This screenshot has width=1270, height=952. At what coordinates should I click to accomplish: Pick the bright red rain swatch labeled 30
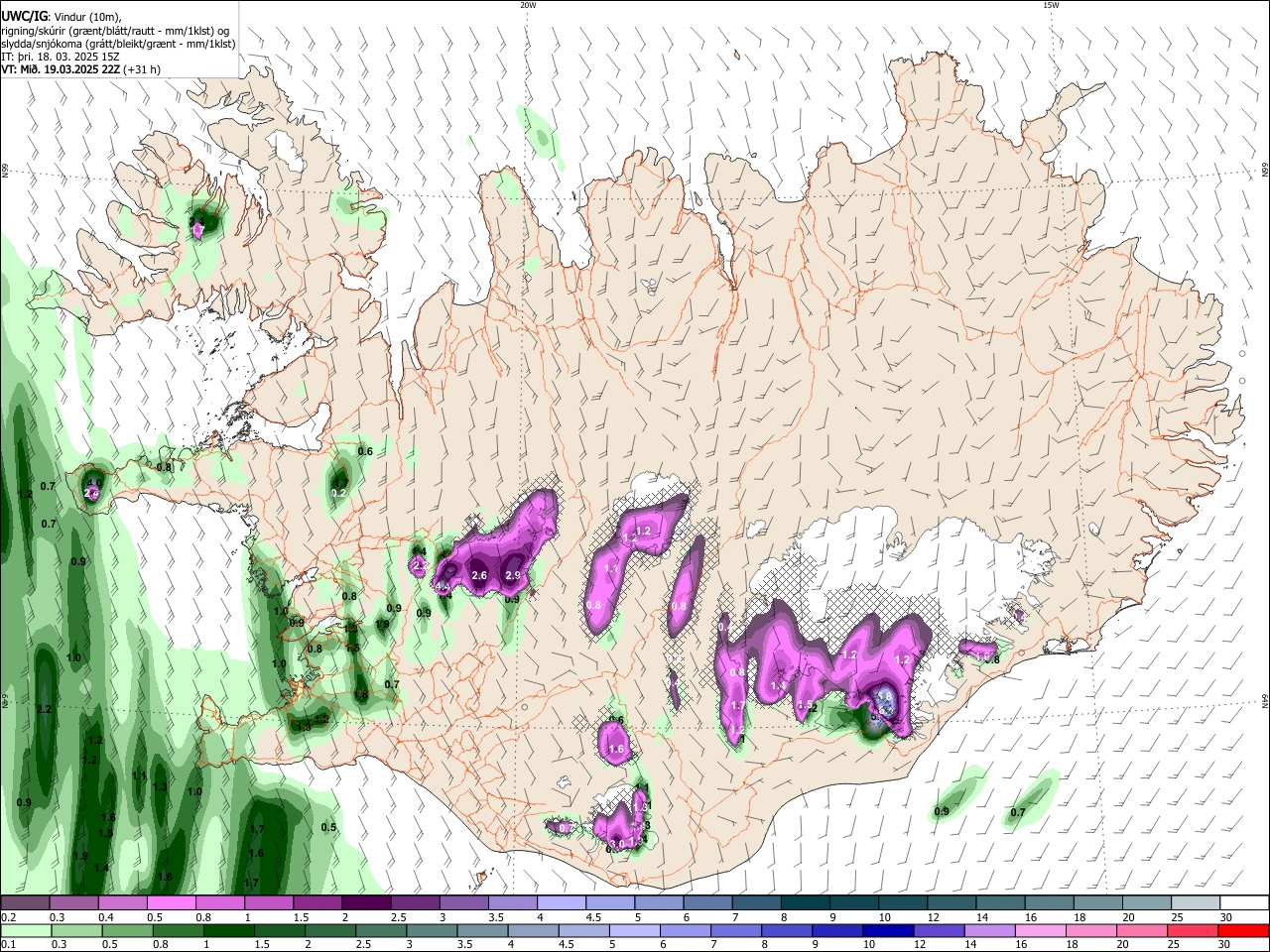pyautogui.click(x=1243, y=930)
